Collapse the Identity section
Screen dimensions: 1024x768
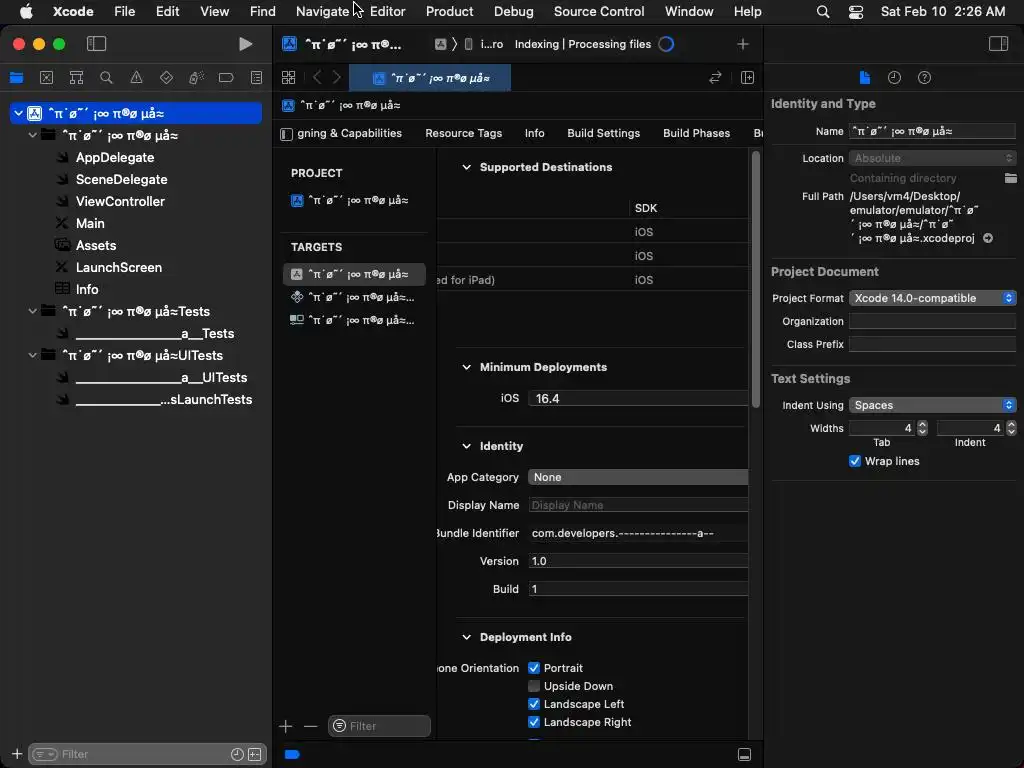[x=466, y=446]
